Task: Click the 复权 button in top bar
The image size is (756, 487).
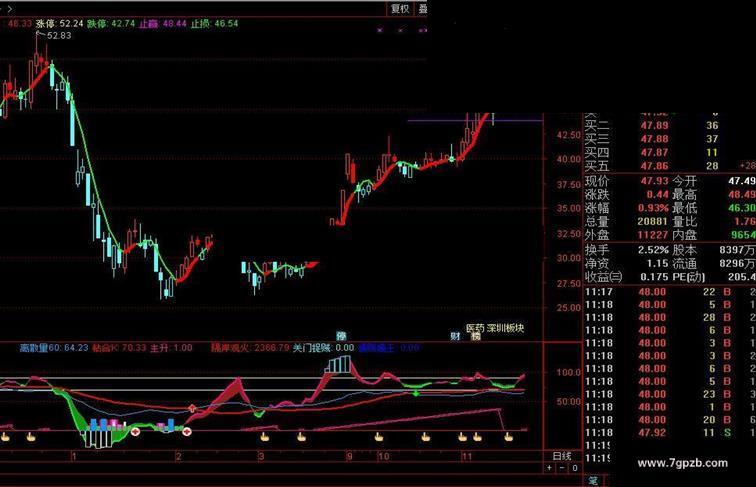Action: pyautogui.click(x=400, y=8)
